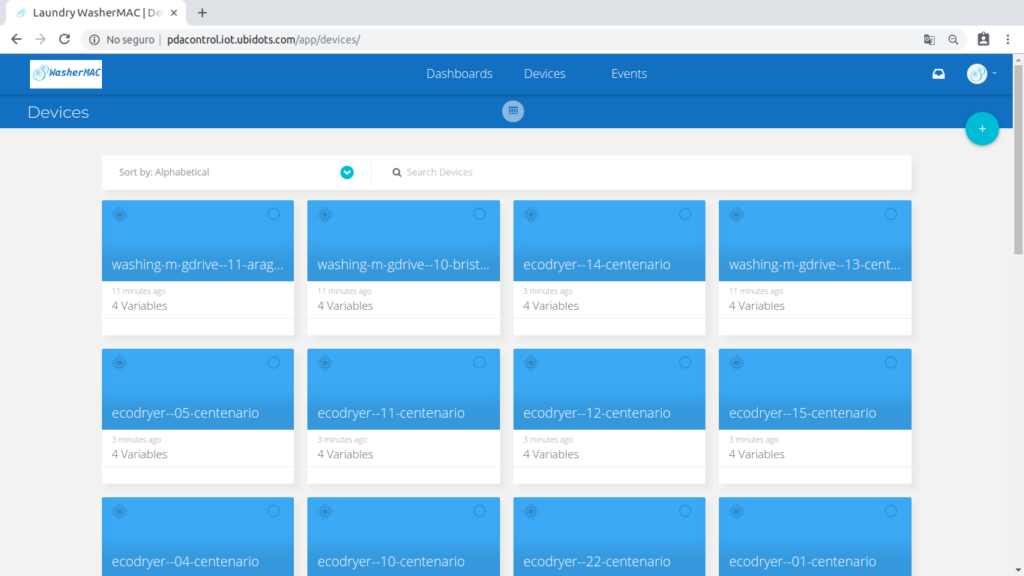Image resolution: width=1024 pixels, height=576 pixels.
Task: Click chip icon on washing-m-gdrive--13-cent card
Action: click(737, 214)
